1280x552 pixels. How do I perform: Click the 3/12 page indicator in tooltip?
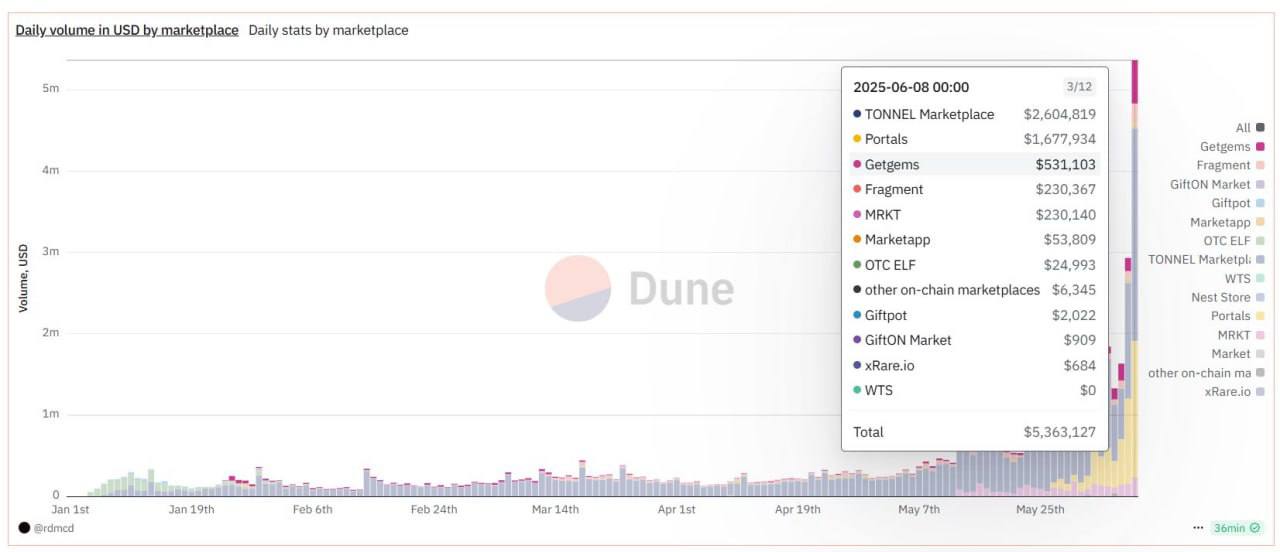(1080, 86)
